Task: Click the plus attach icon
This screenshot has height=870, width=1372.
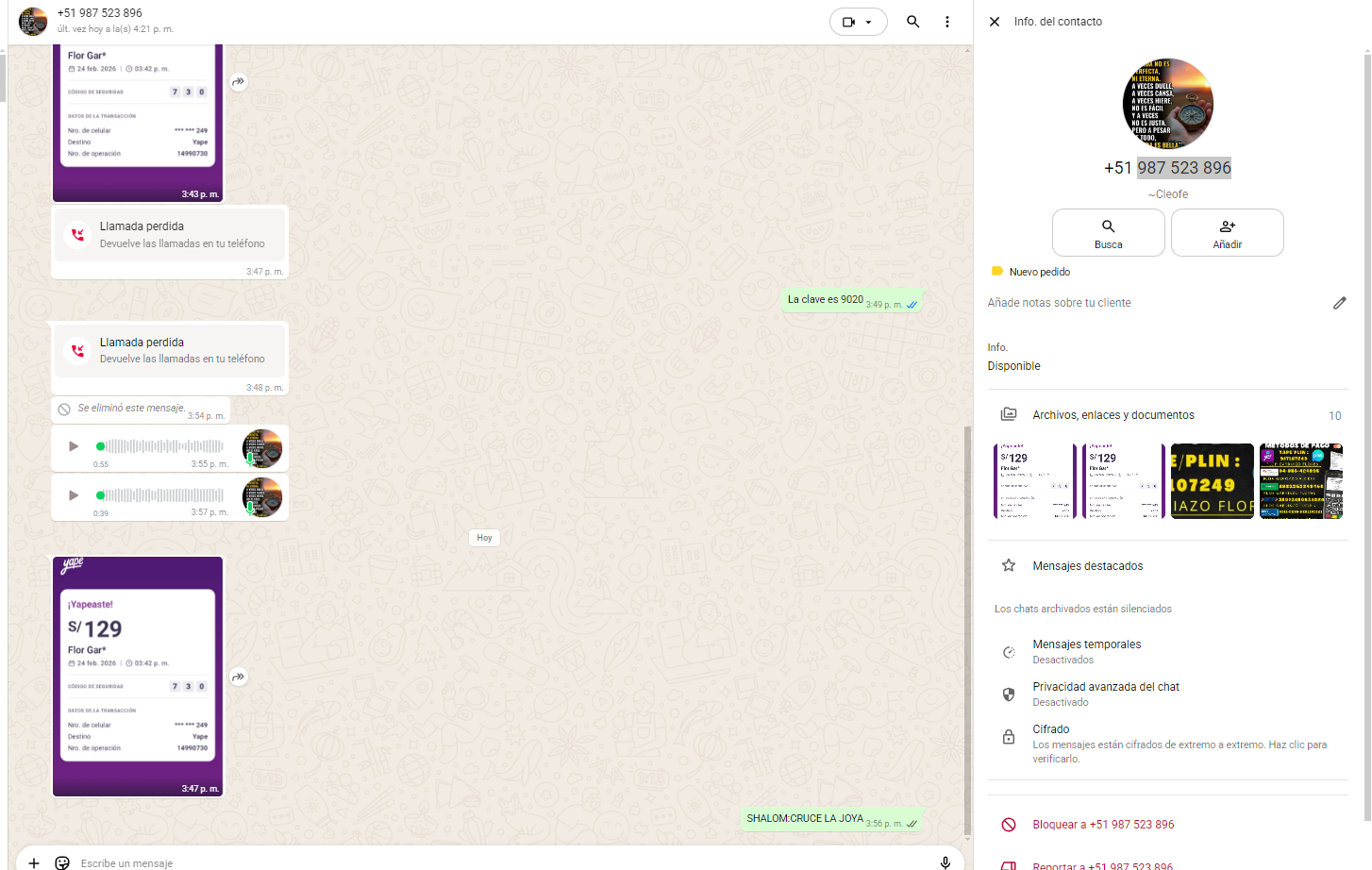Action: point(34,862)
